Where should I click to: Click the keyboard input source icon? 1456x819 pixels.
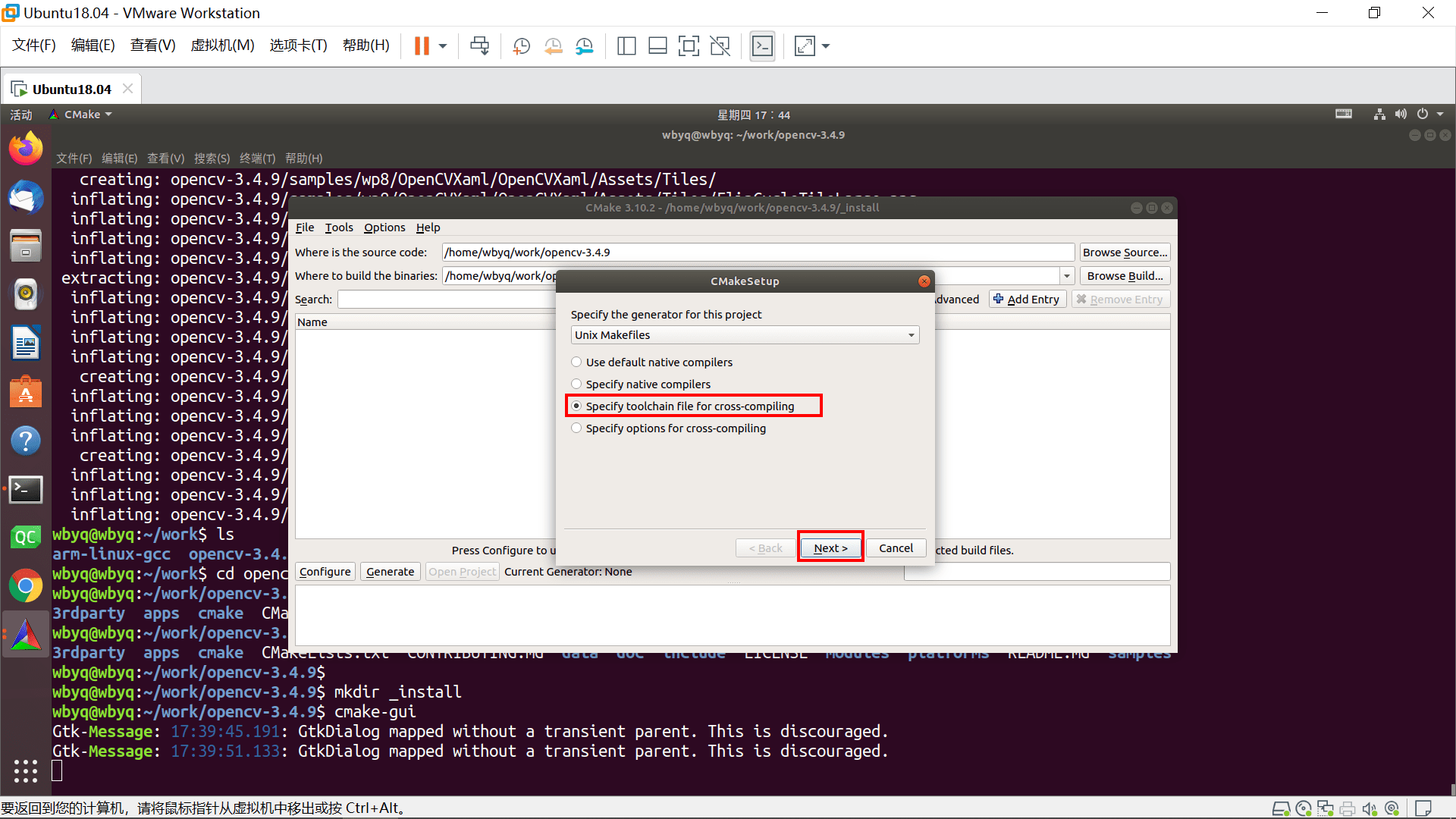1344,114
